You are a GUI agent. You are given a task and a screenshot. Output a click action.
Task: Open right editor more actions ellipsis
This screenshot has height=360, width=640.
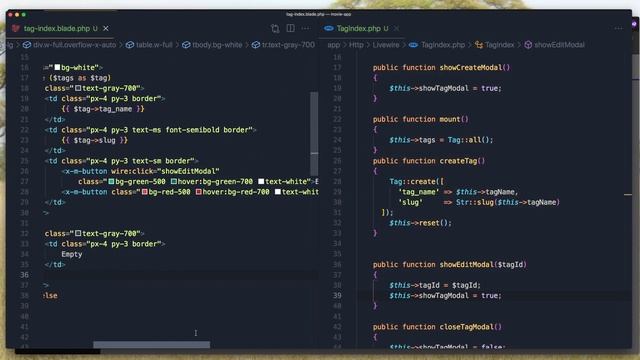click(619, 28)
